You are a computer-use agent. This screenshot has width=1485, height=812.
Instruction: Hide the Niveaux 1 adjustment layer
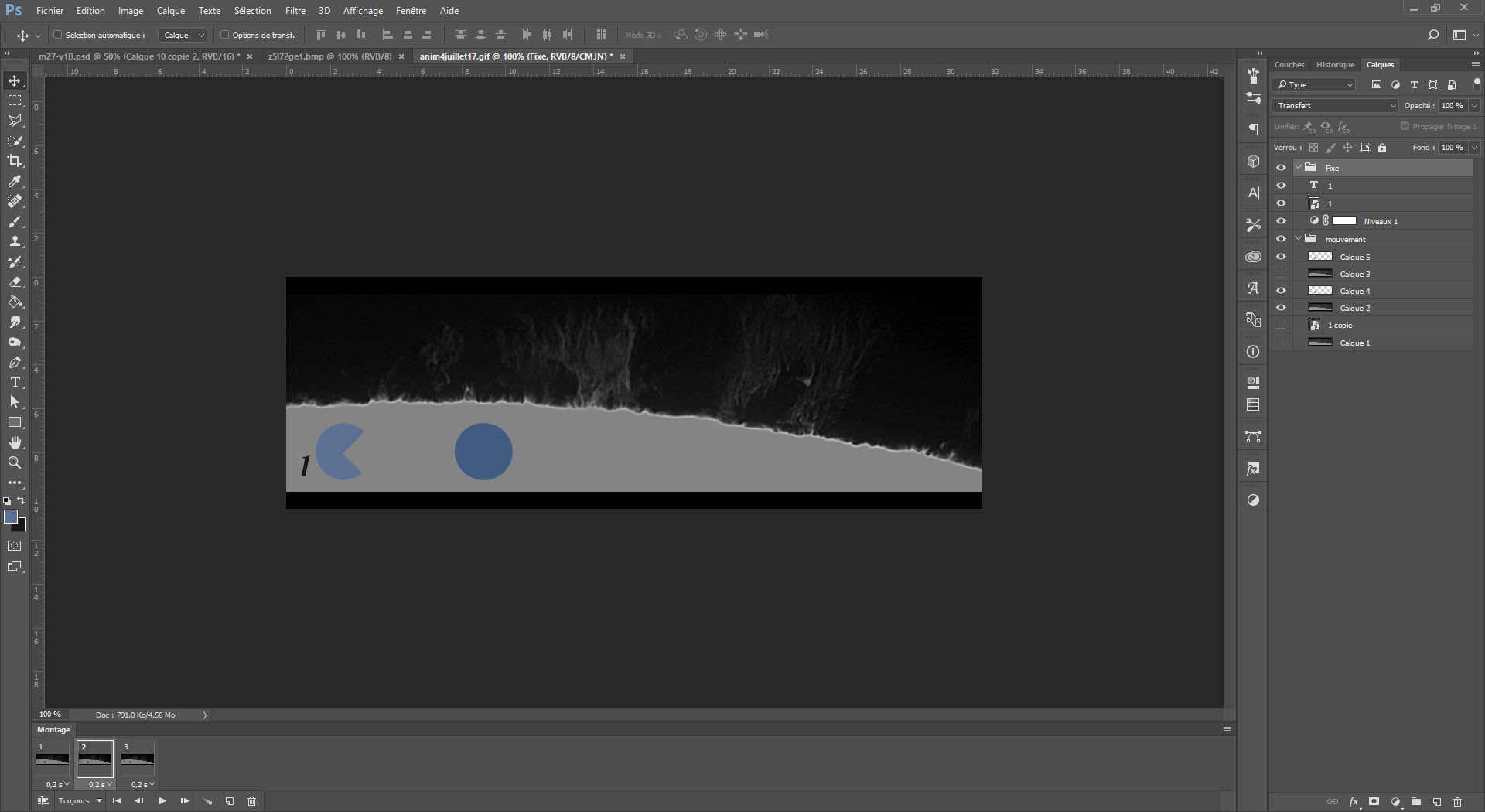(x=1281, y=221)
